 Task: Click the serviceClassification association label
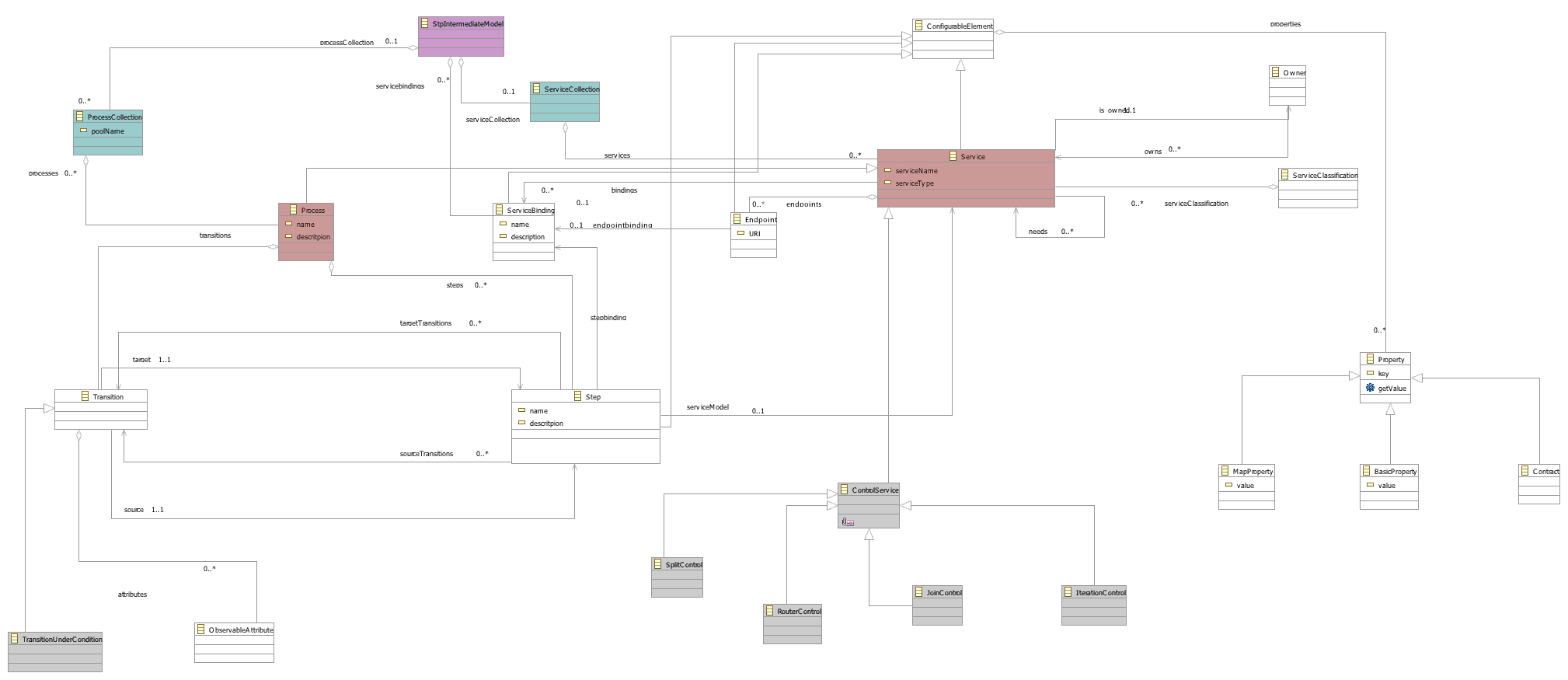coord(1196,204)
